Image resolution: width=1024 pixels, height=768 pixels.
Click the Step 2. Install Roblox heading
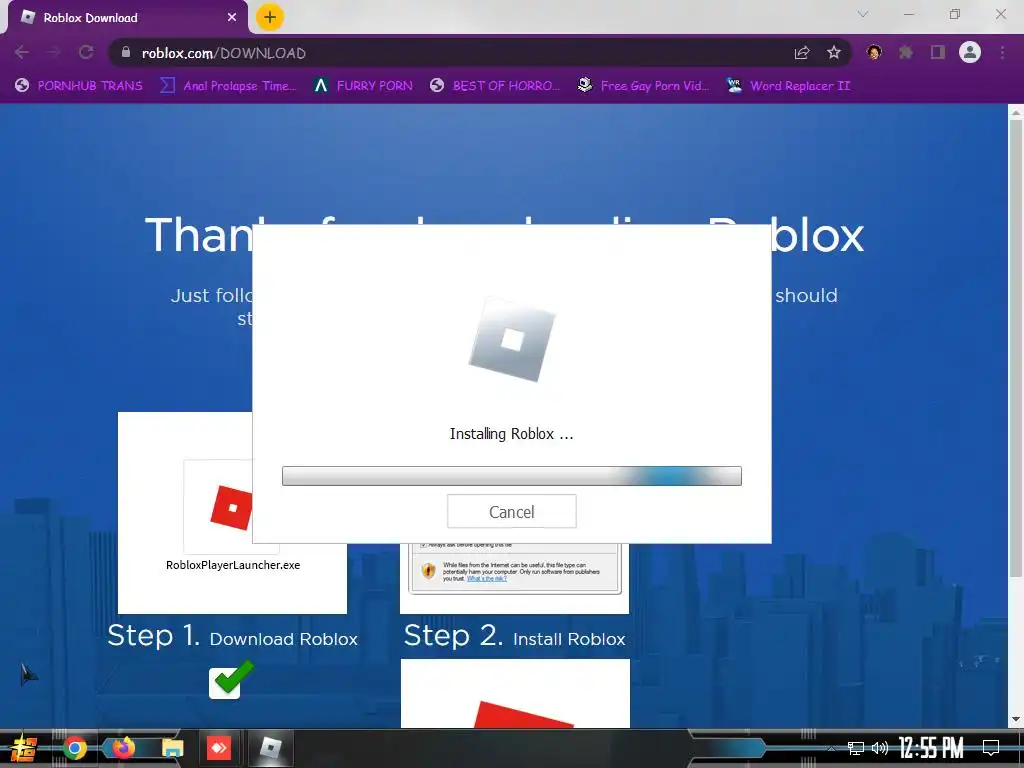pos(515,636)
